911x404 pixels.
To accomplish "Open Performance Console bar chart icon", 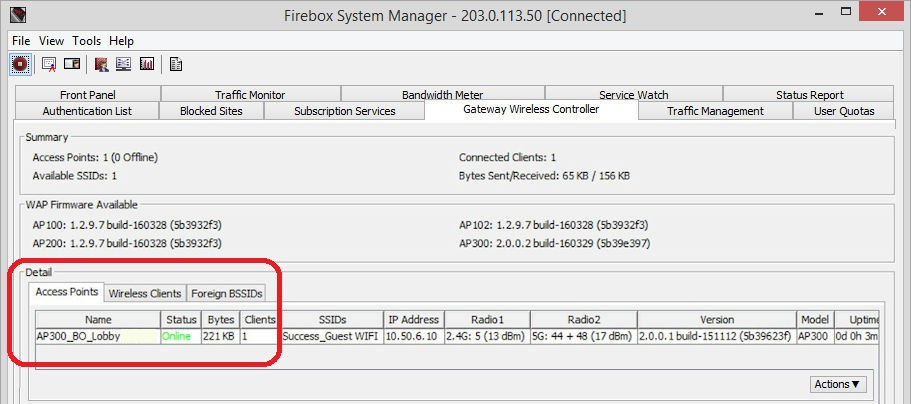I will pos(147,64).
